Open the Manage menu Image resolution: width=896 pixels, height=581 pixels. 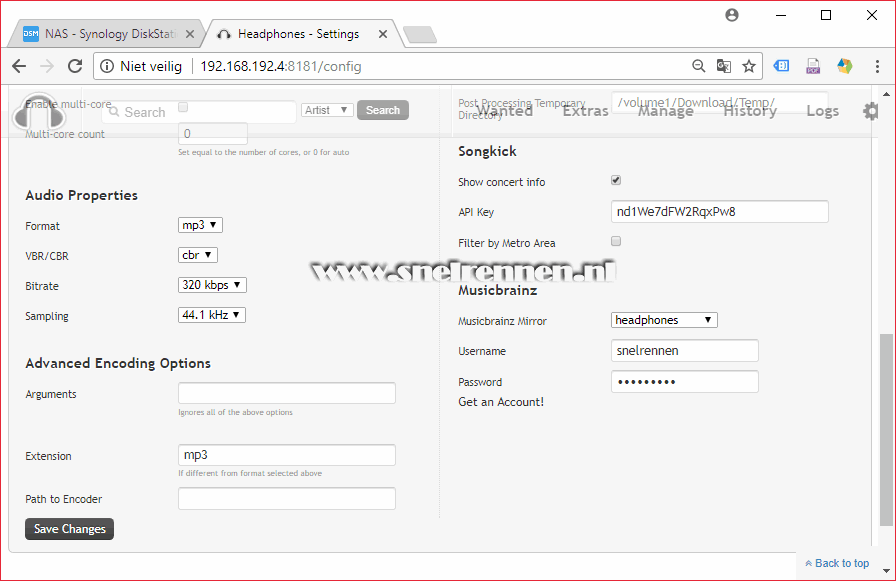point(666,111)
